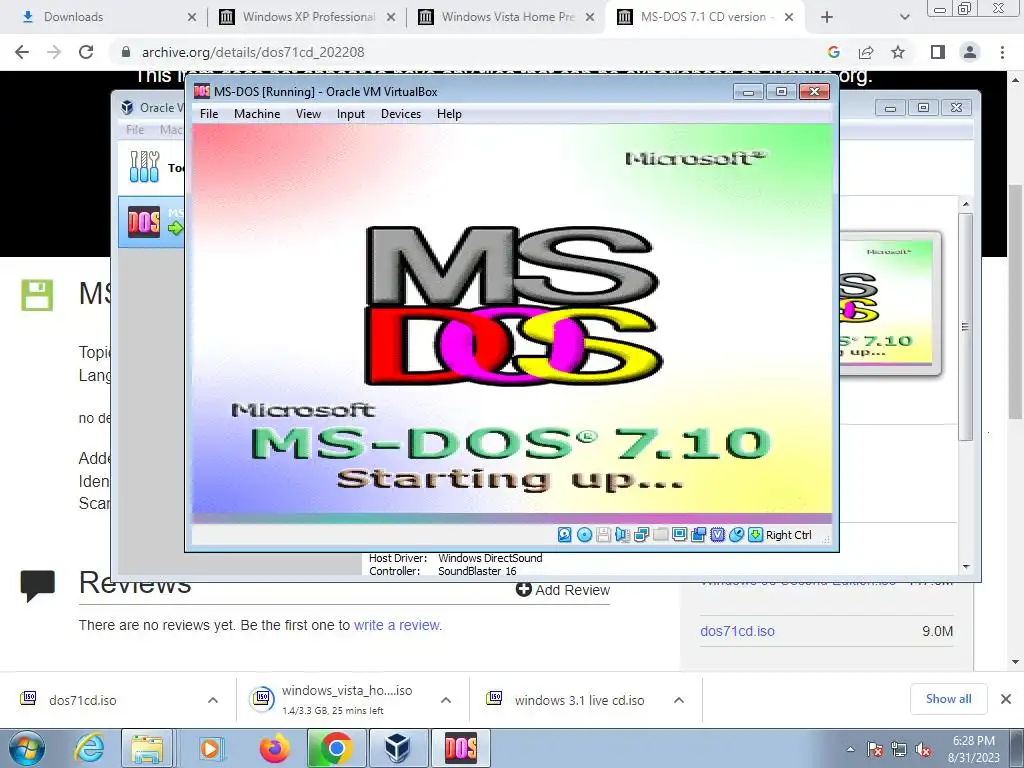Close the Windows Vista Home Pre tab
The height and width of the screenshot is (768, 1024).
[590, 17]
